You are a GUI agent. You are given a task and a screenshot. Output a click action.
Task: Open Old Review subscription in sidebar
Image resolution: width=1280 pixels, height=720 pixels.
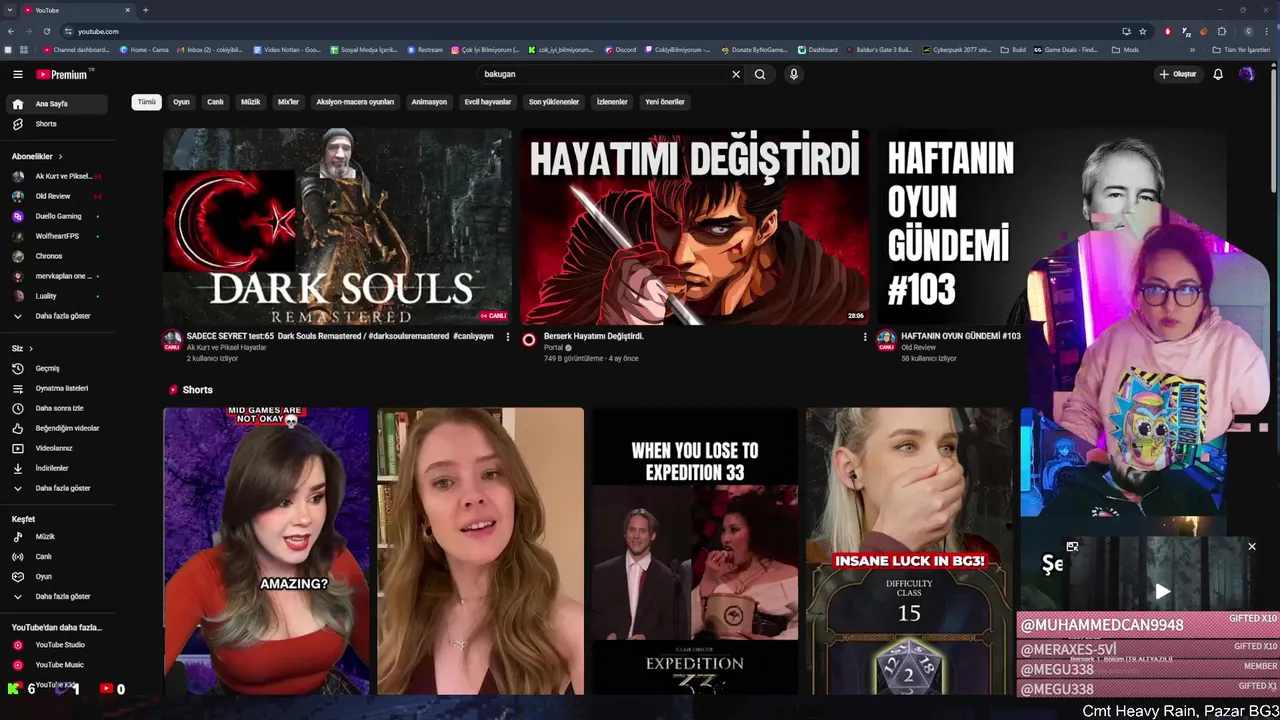(57, 196)
